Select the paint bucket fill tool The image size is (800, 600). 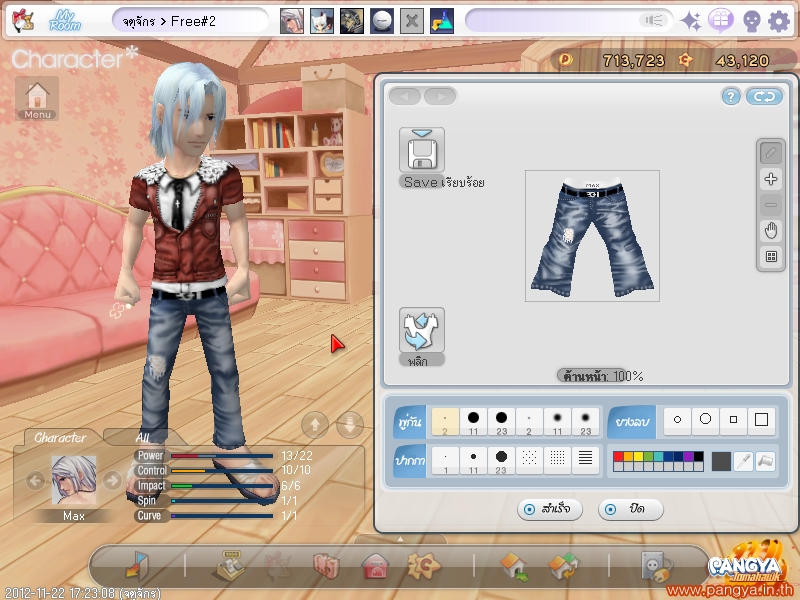[x=765, y=461]
